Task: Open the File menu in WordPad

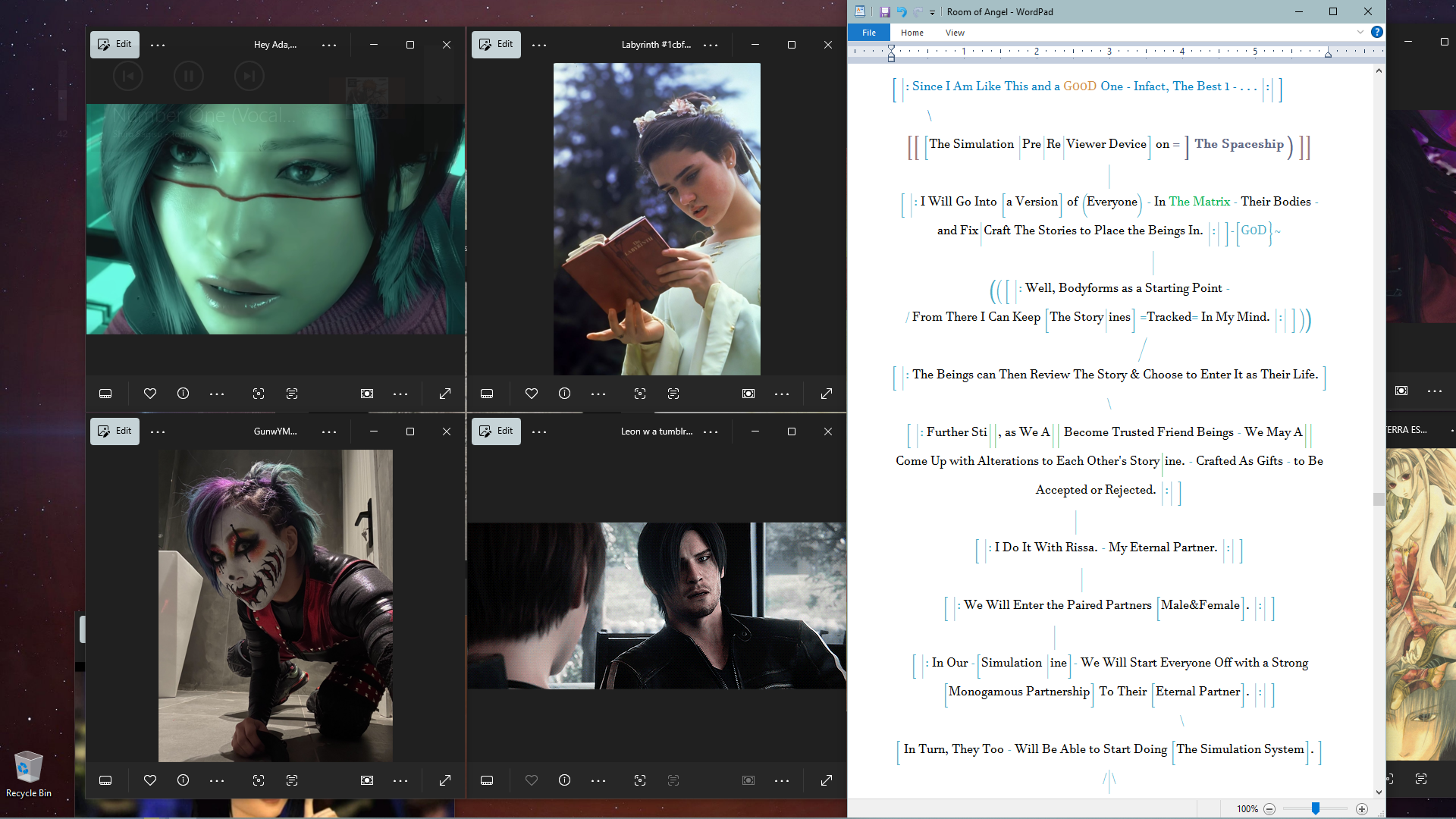Action: point(869,33)
